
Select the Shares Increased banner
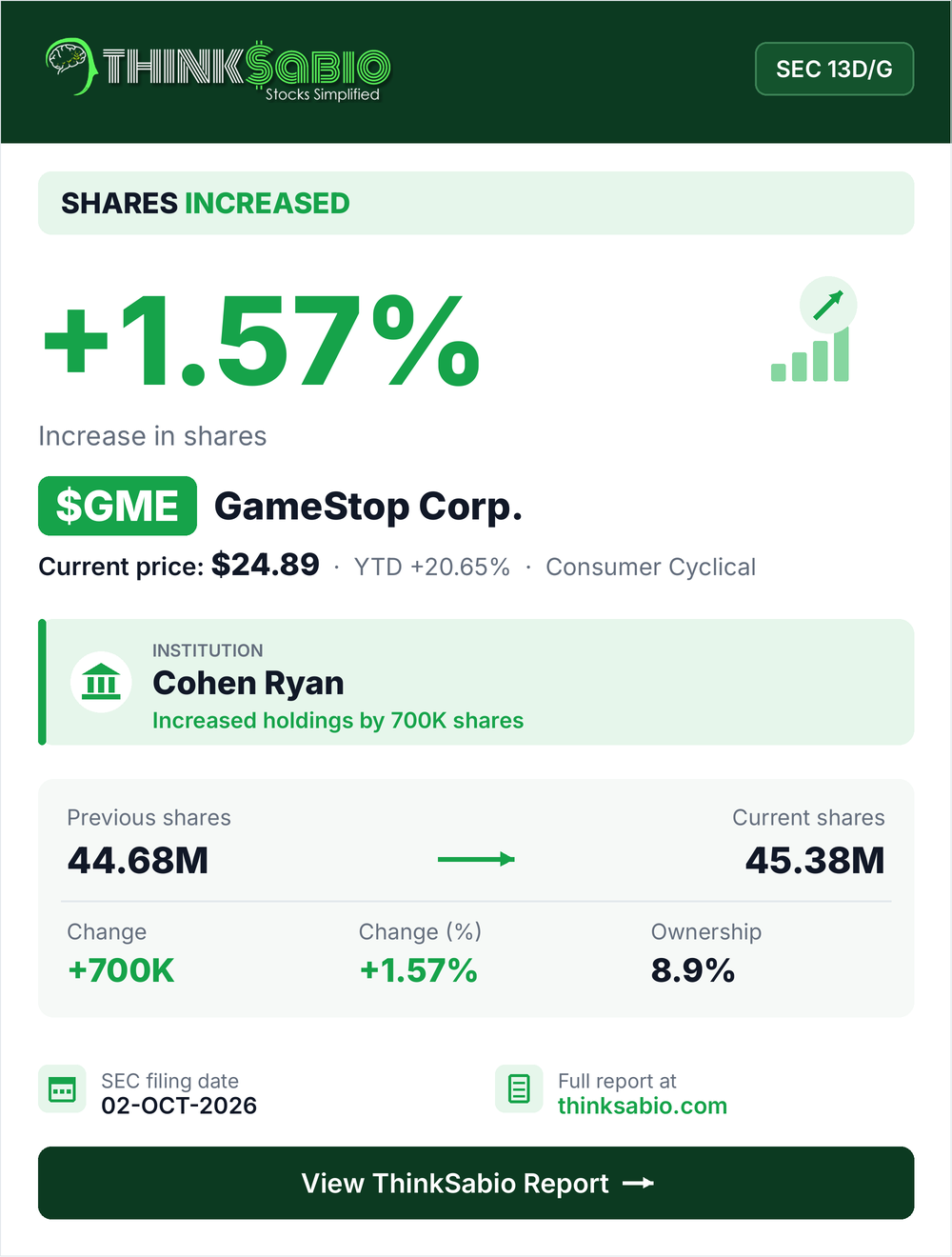476,203
